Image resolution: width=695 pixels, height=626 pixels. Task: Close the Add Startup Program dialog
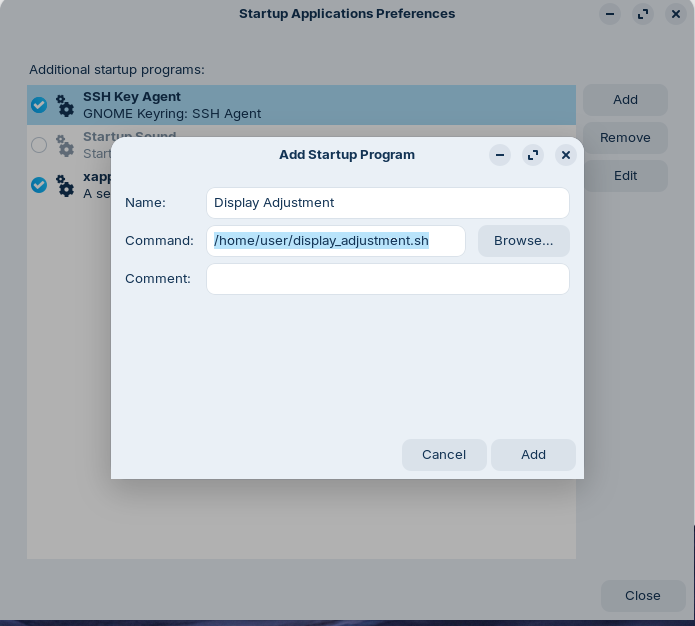566,155
